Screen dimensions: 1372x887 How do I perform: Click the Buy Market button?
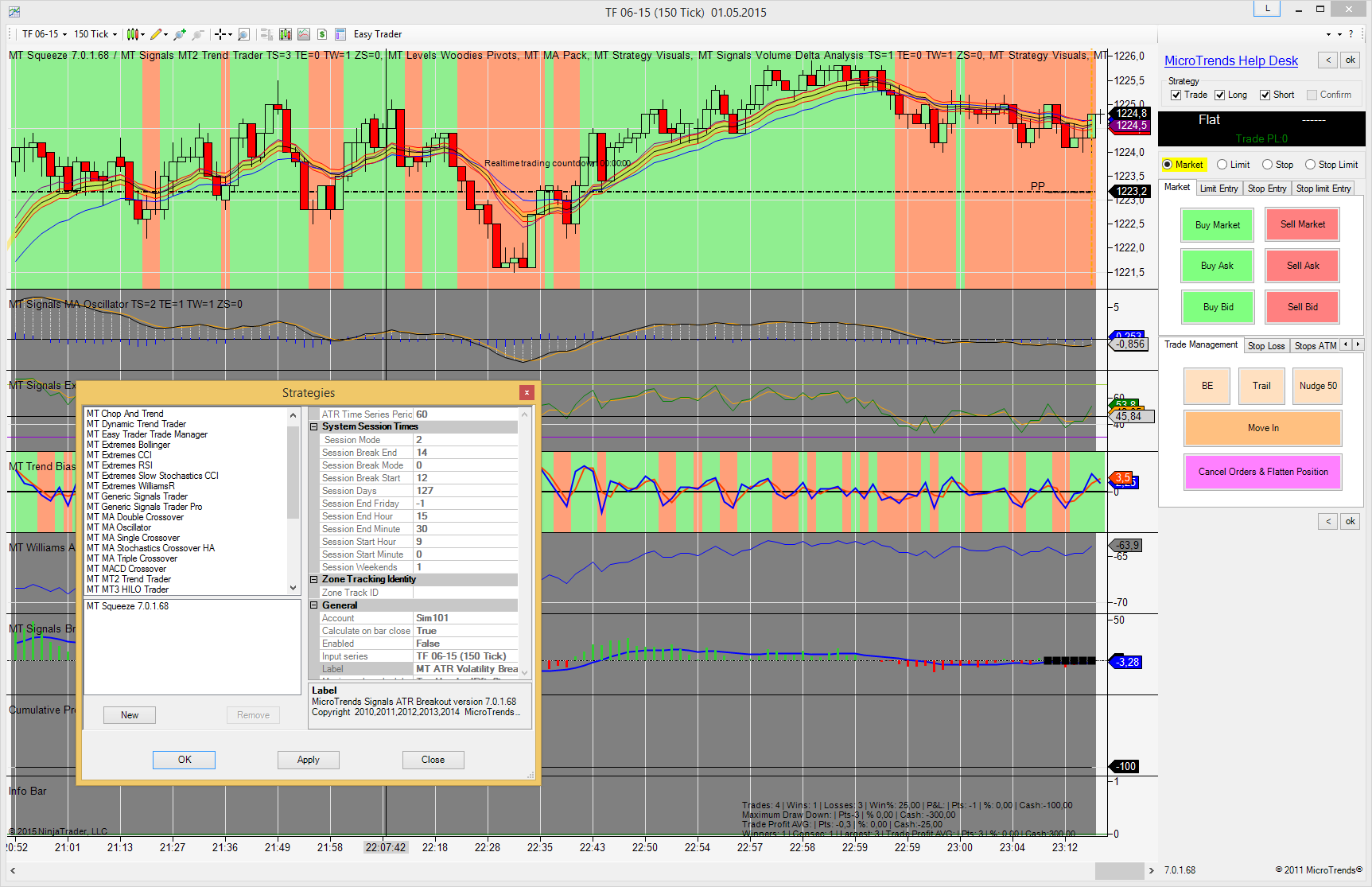coord(1217,225)
